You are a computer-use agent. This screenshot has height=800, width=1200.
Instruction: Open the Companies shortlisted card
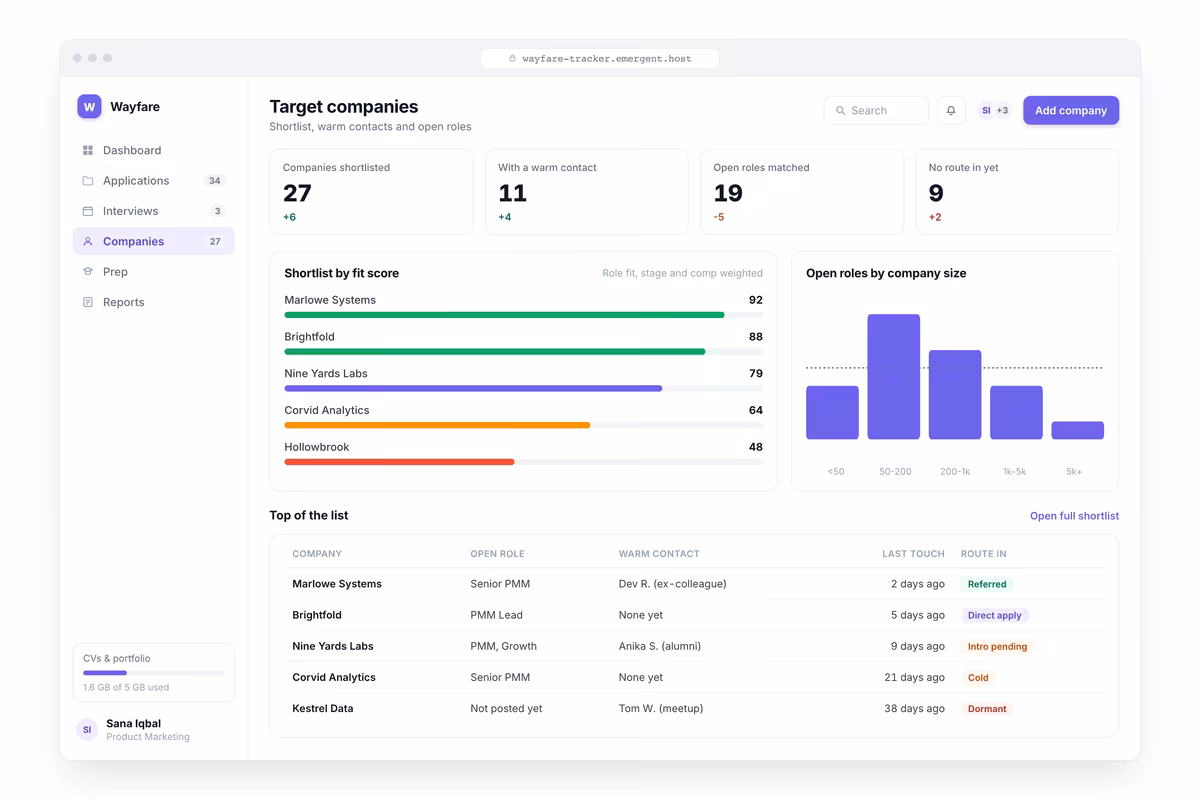click(x=371, y=192)
